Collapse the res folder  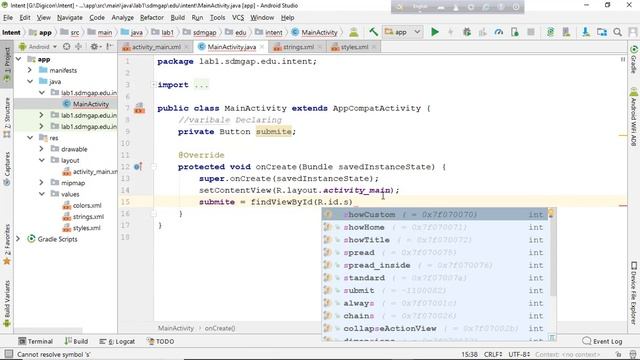30,138
